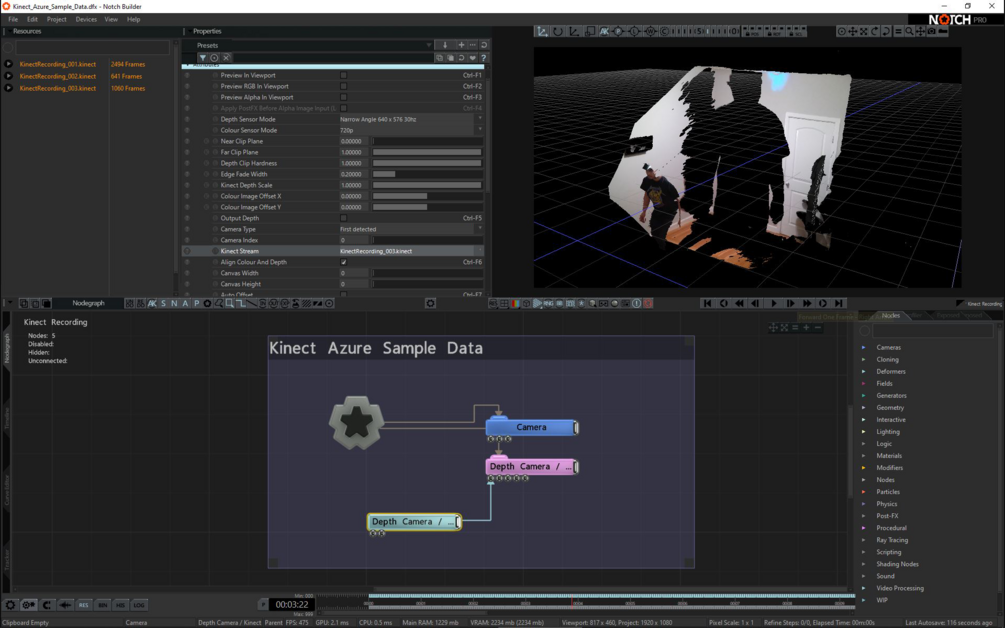
Task: Toggle BIN panel button in bottom bar
Action: [x=102, y=604]
